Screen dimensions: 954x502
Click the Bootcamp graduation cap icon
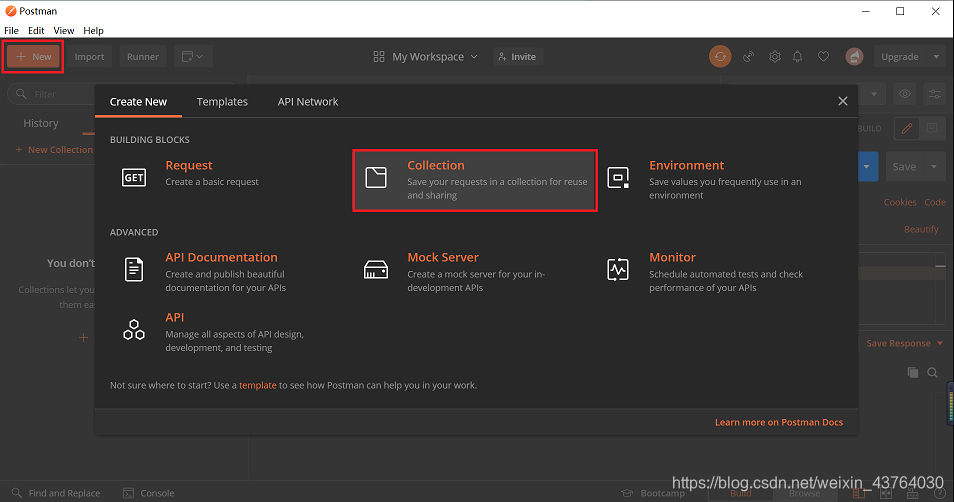627,493
